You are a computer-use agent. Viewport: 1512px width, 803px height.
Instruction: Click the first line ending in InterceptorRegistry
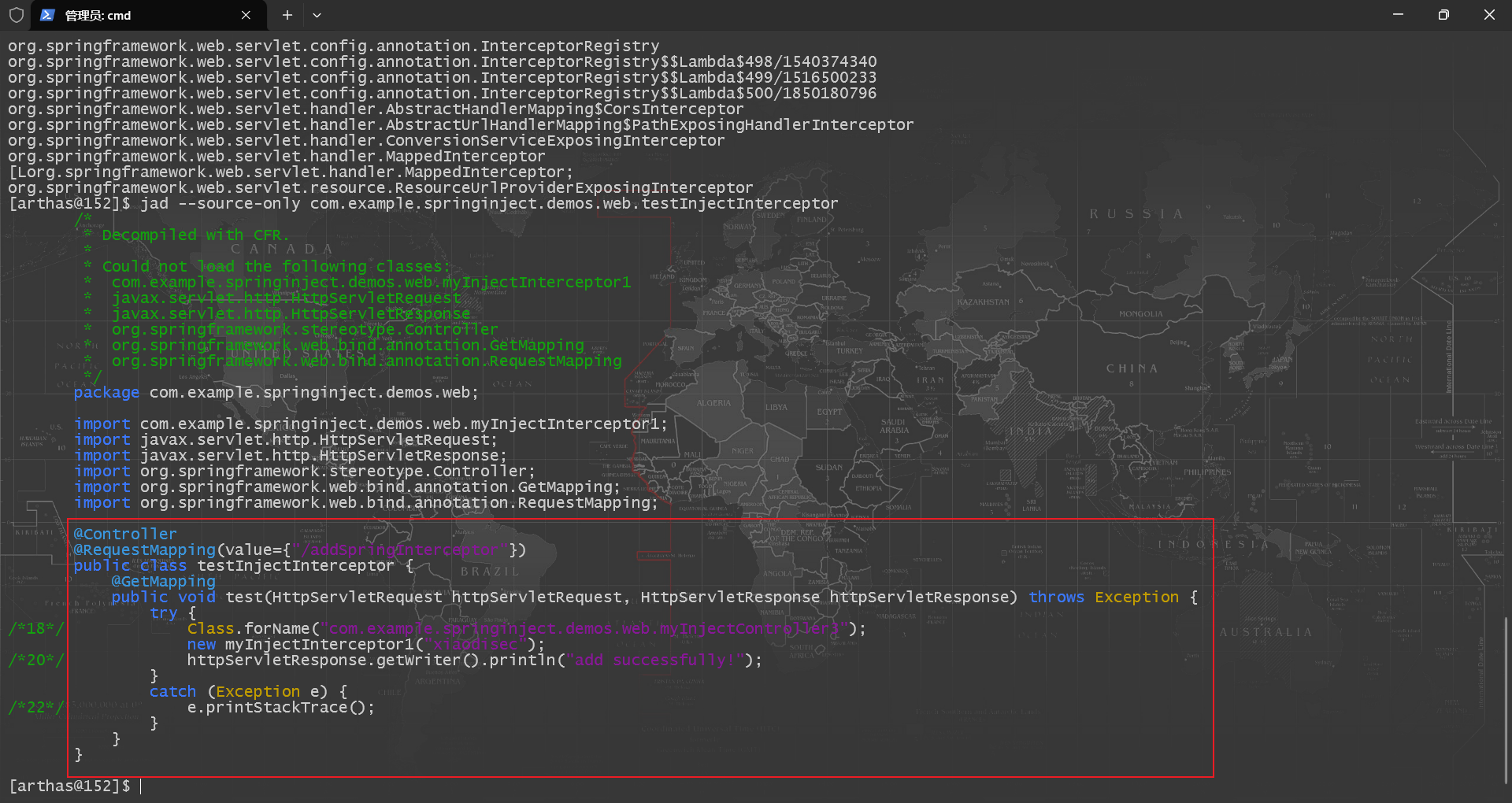334,46
